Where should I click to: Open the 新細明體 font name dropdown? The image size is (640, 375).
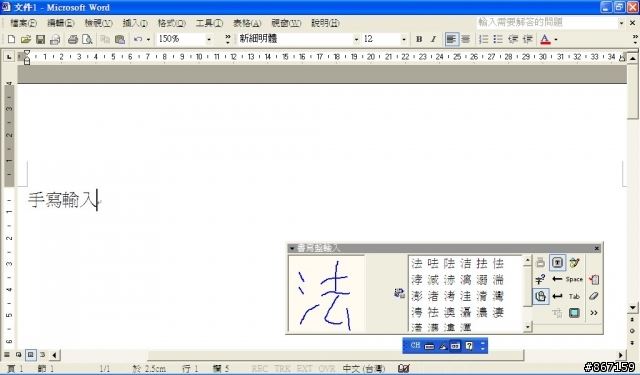click(356, 39)
